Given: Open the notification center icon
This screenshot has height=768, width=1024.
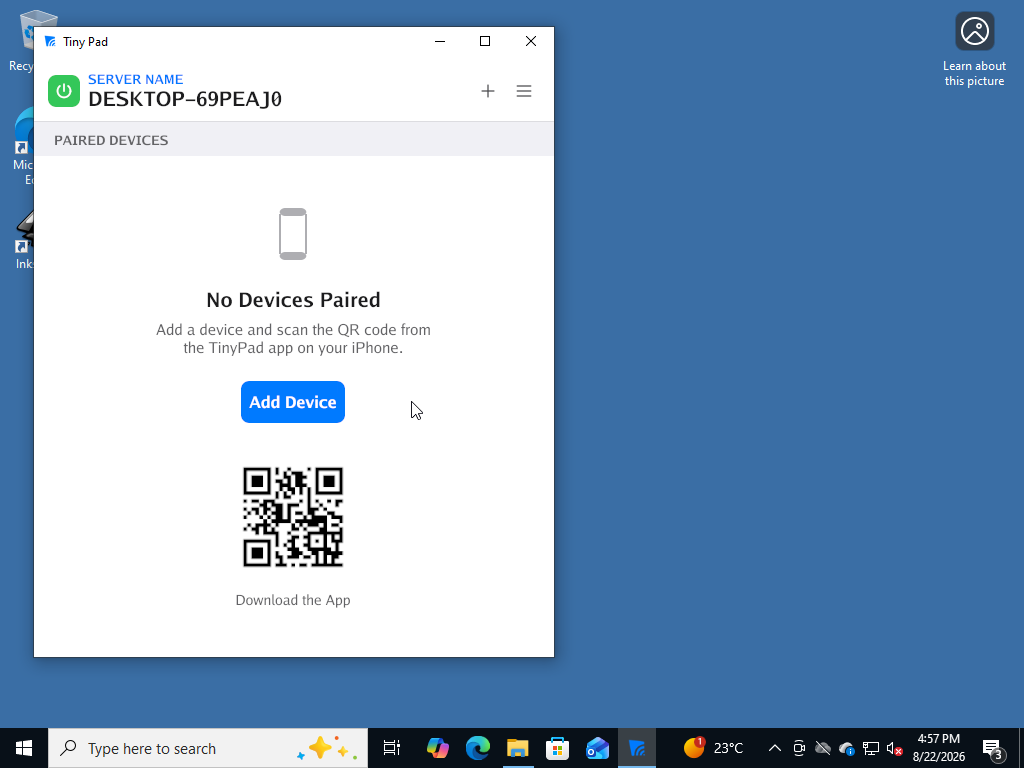Looking at the screenshot, I should coord(993,749).
